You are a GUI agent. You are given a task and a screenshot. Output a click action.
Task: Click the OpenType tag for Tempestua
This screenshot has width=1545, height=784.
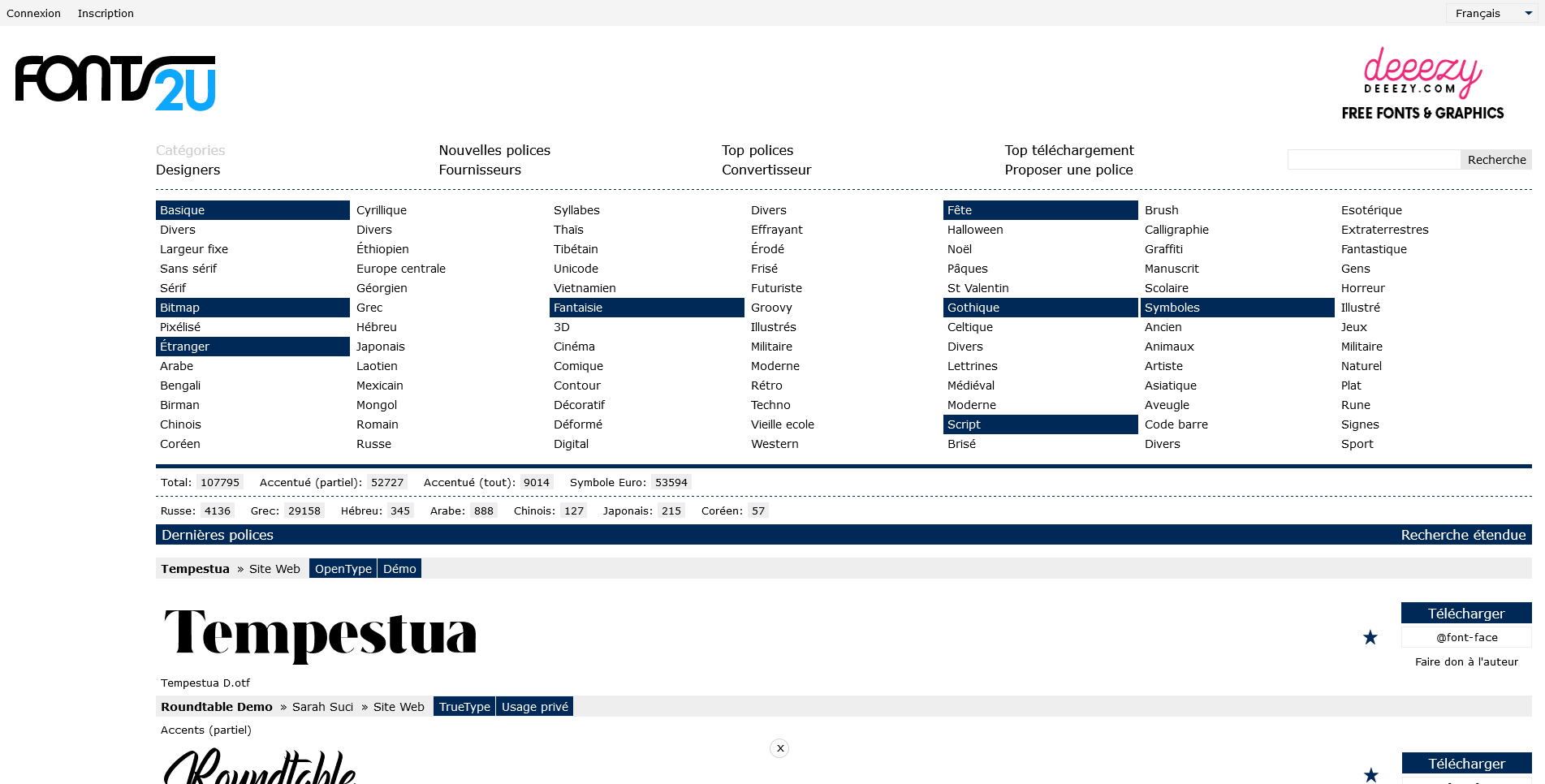(x=343, y=569)
